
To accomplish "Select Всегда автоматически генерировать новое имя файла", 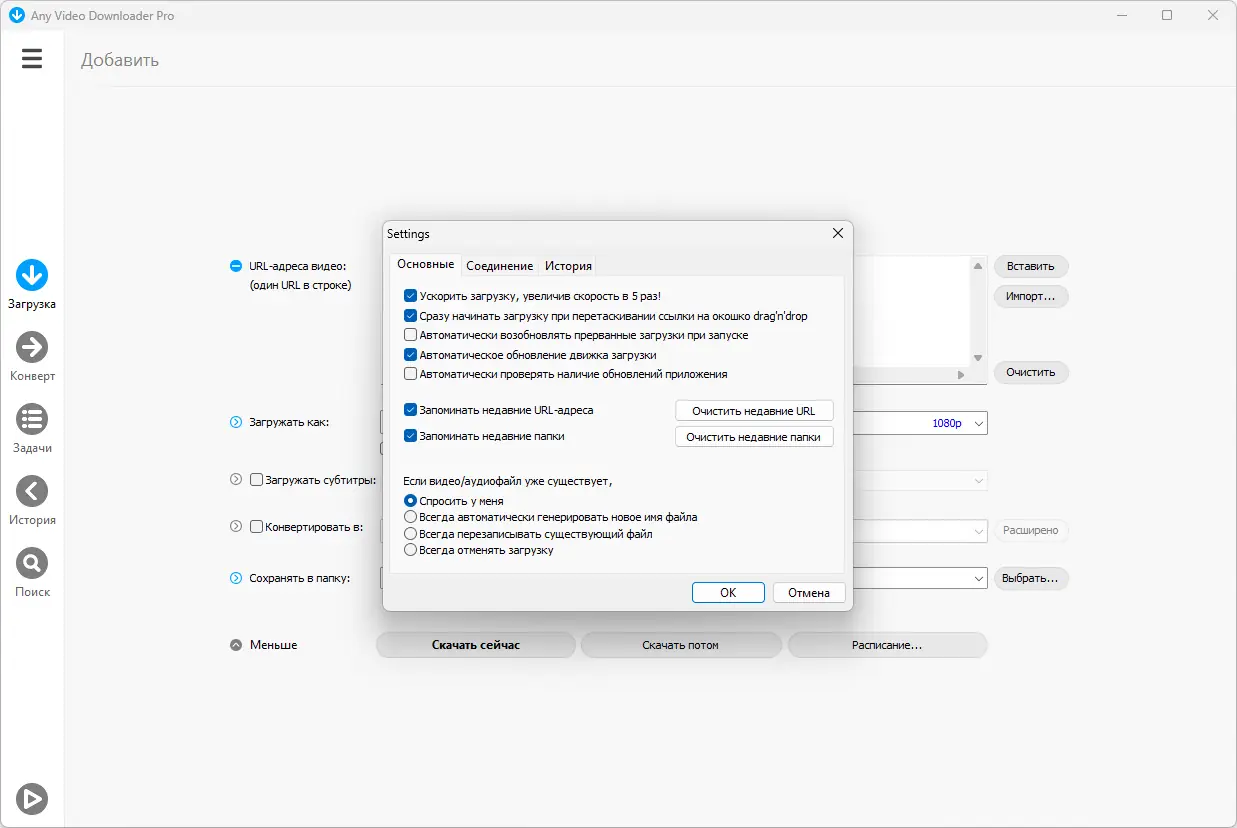I will pos(410,517).
